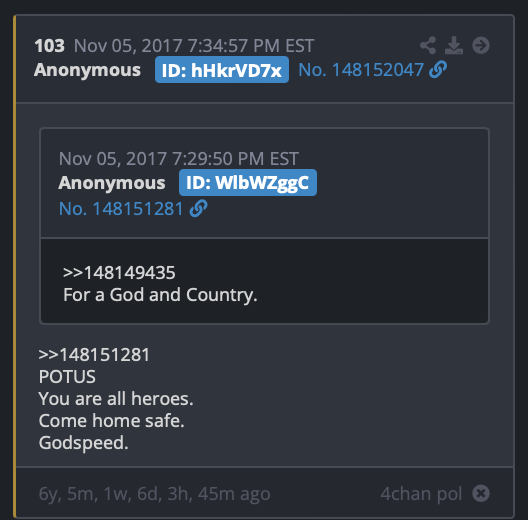Click the 4chan pol source label

[421, 494]
